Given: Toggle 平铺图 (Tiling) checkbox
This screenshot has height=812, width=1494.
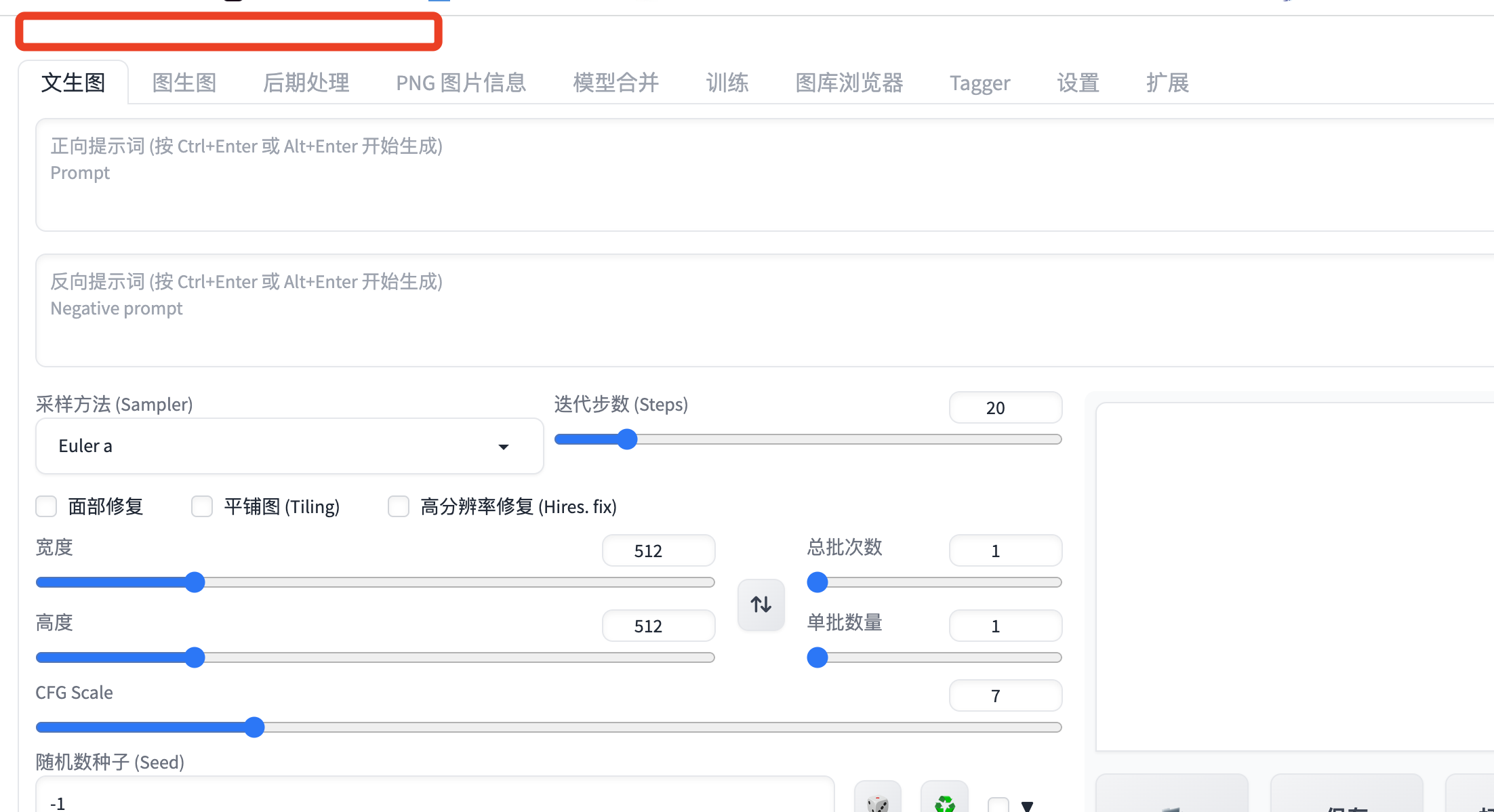Looking at the screenshot, I should pyautogui.click(x=202, y=506).
